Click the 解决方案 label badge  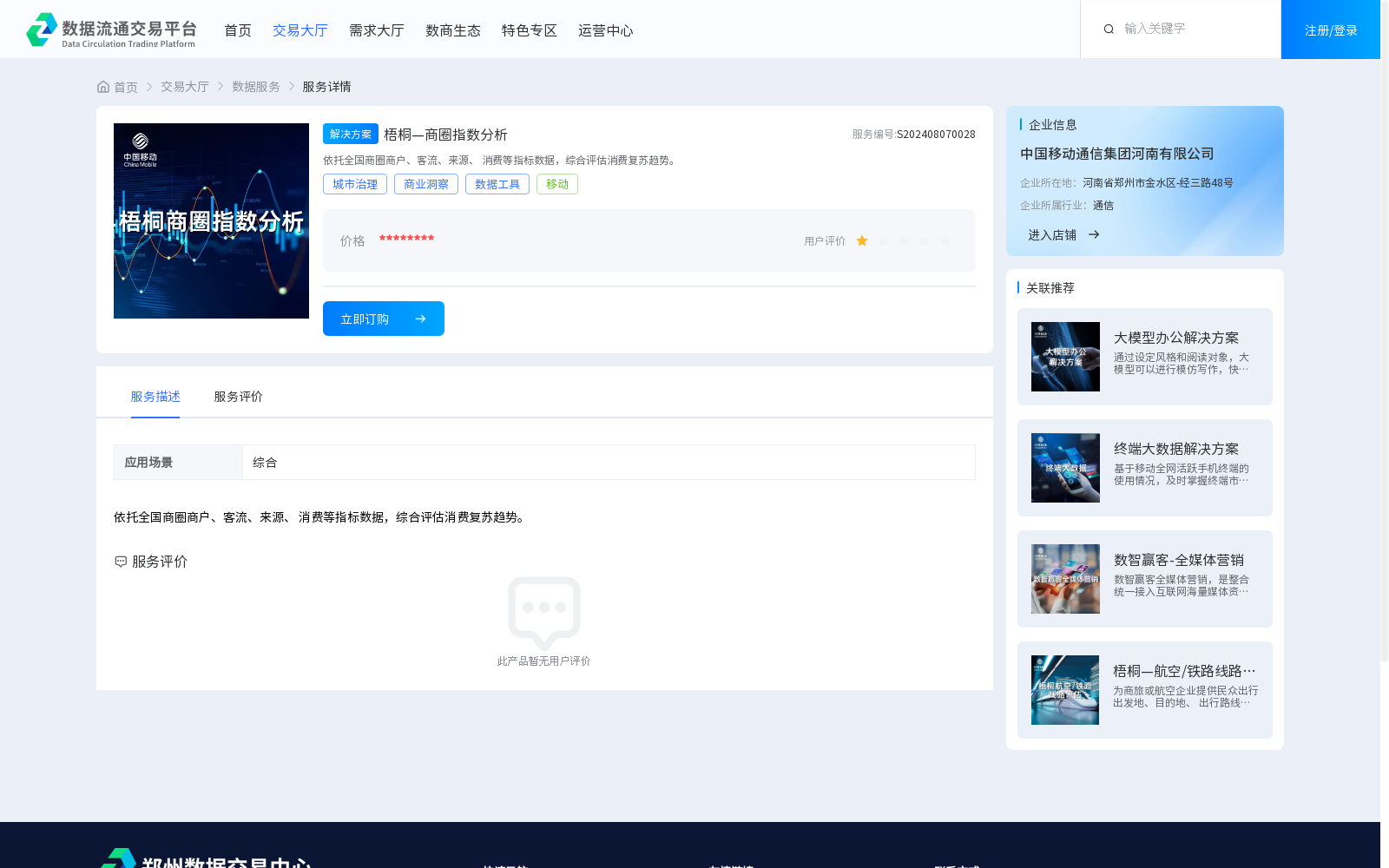(351, 134)
